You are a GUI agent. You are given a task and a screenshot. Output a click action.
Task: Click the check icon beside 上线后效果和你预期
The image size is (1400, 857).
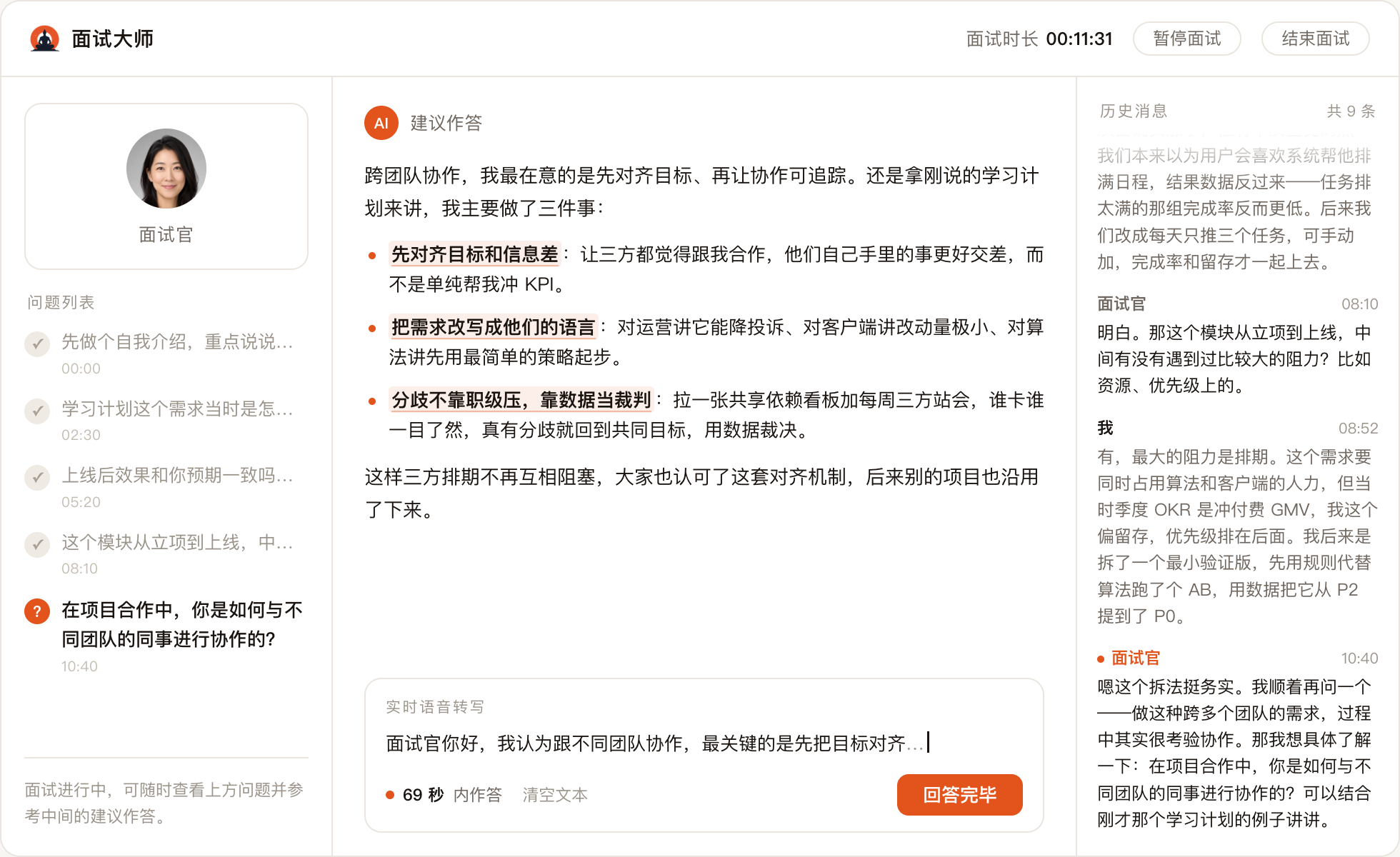[37, 477]
